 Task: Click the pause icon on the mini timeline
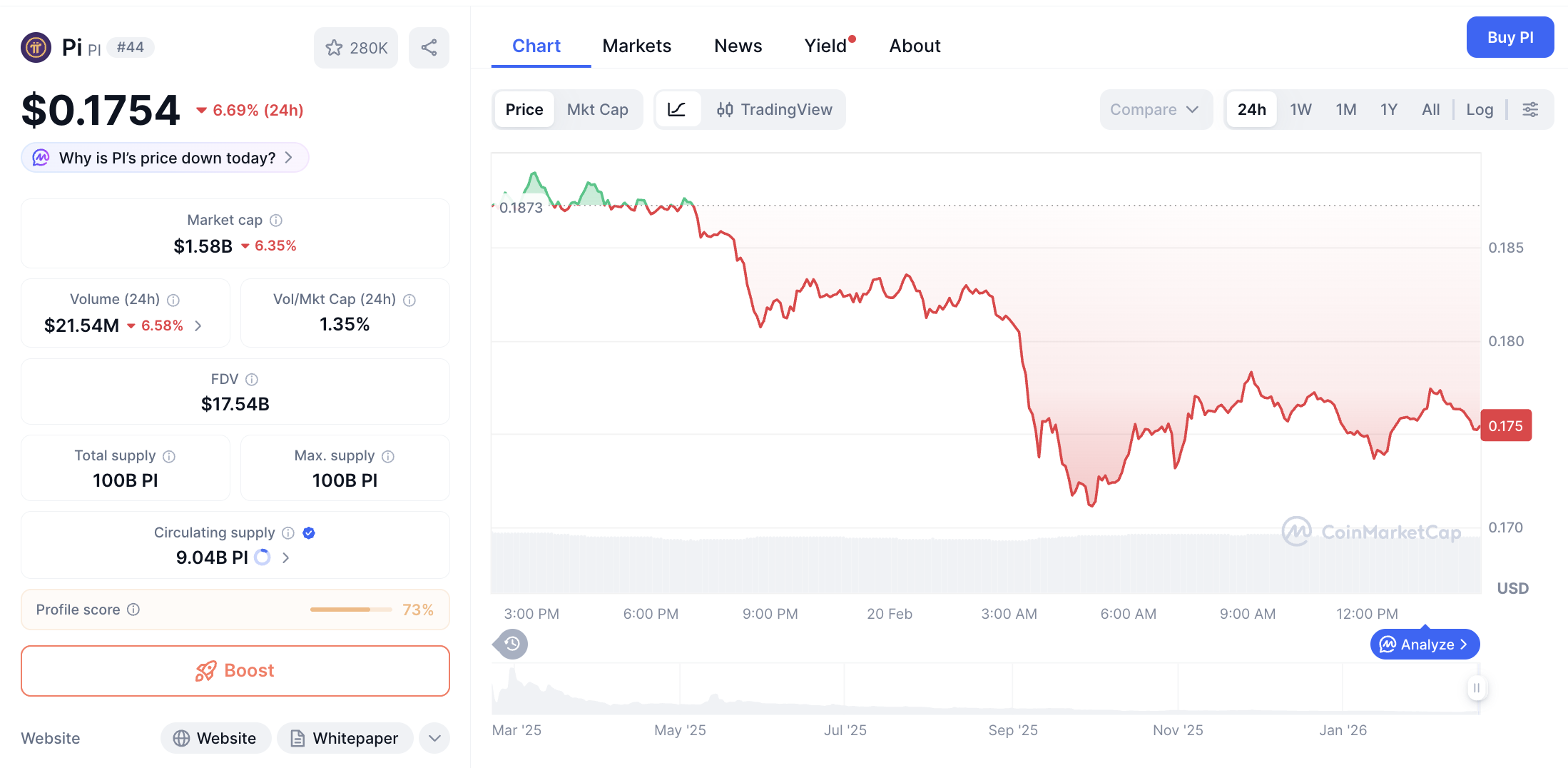coord(1477,688)
